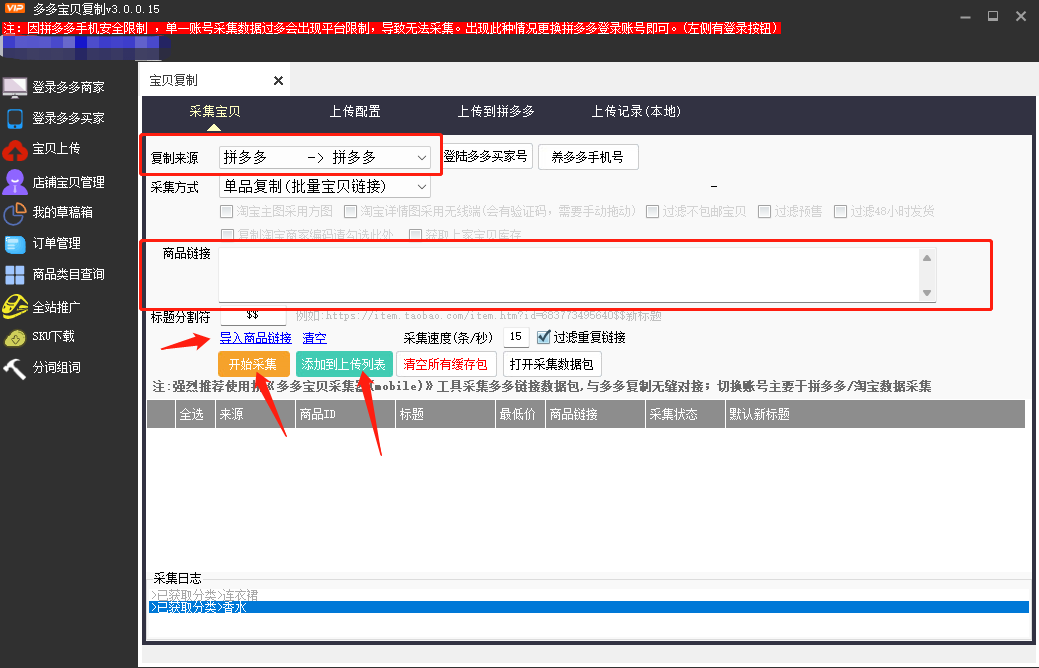The height and width of the screenshot is (668, 1039).
Task: Click the 默认新标题 column header
Action: click(x=875, y=414)
